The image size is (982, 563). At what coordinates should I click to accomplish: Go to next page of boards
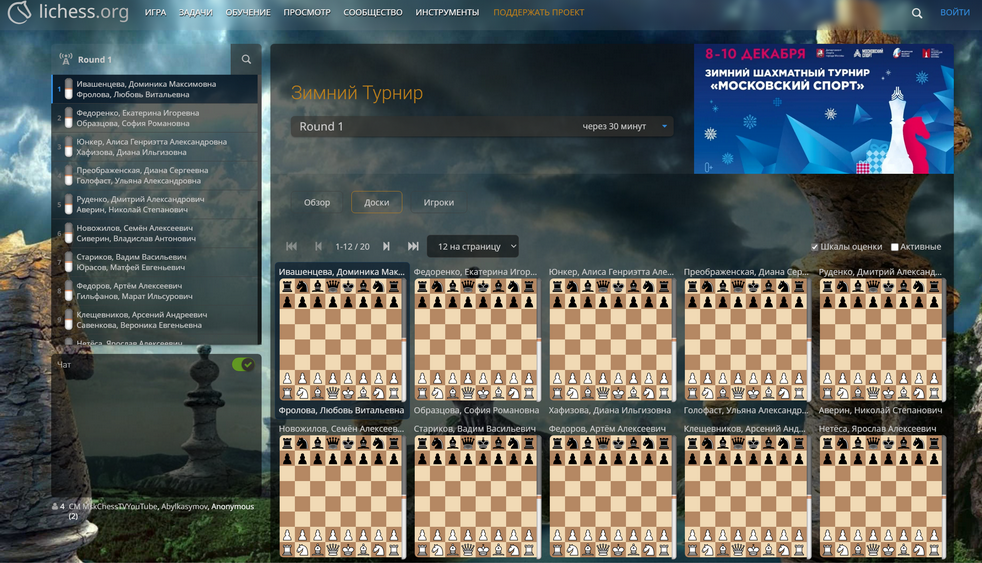(386, 246)
